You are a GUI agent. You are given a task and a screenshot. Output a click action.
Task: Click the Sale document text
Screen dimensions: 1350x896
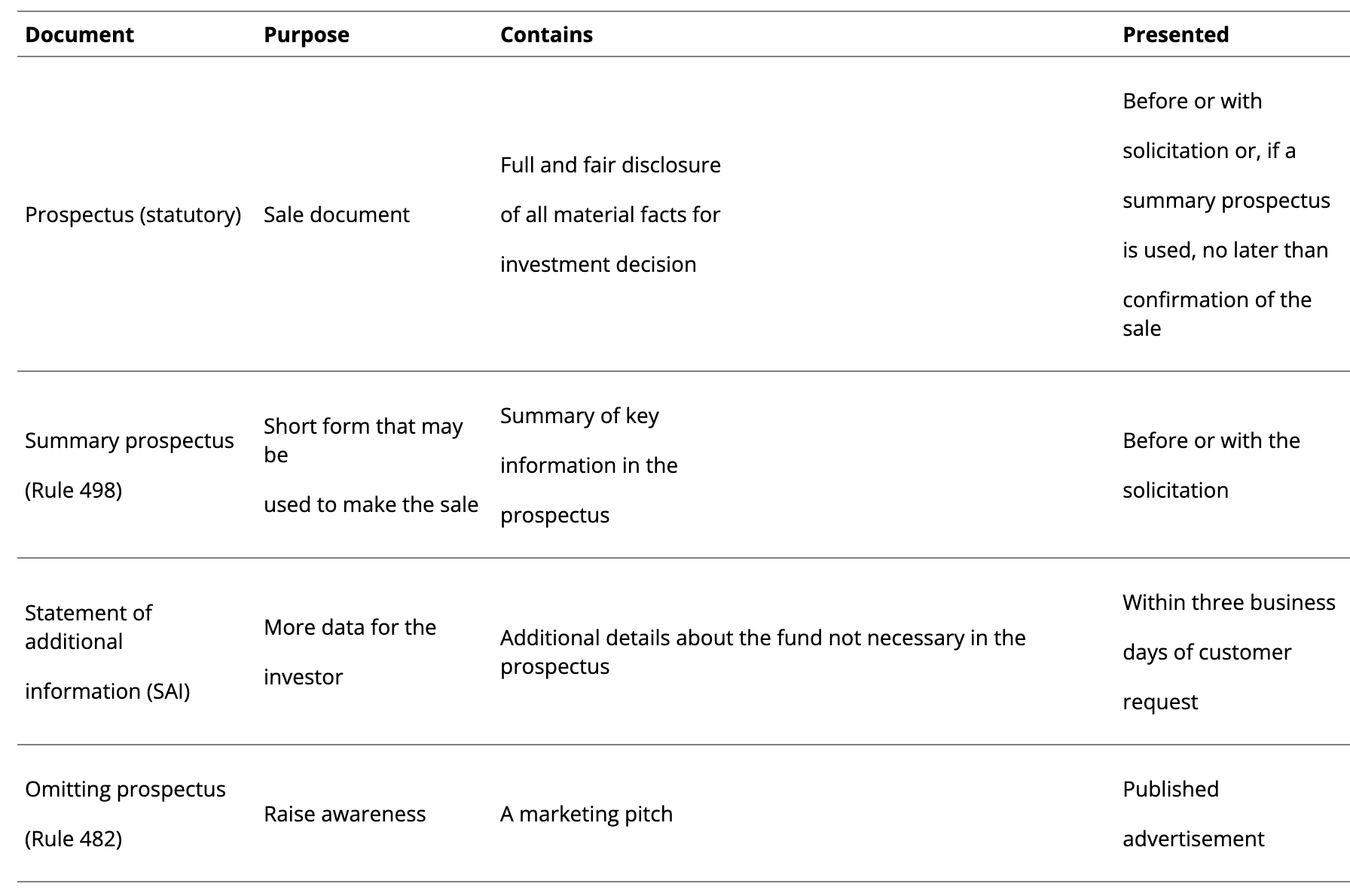(x=336, y=215)
